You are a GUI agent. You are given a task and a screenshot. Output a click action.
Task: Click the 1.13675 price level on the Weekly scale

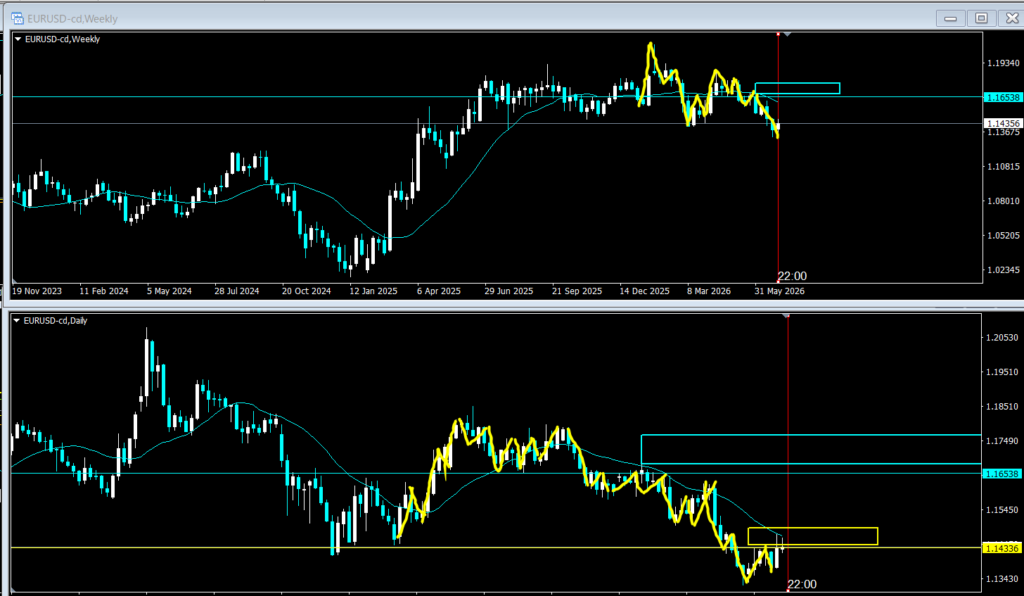point(1003,132)
